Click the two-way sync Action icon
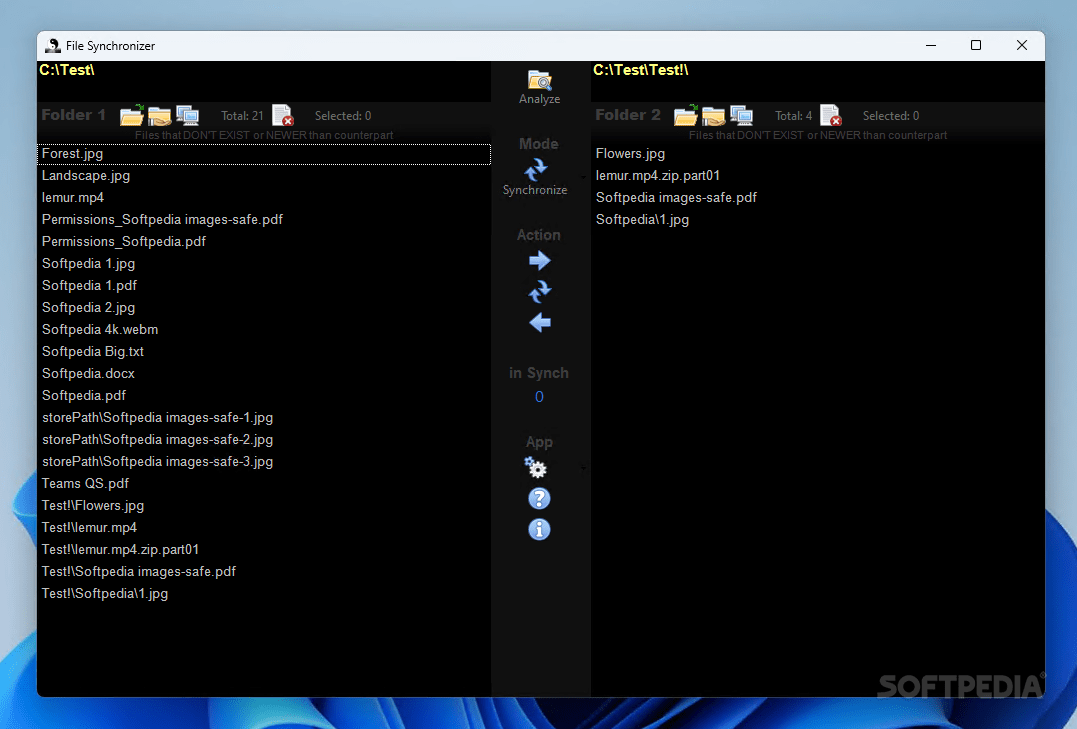 pyautogui.click(x=540, y=291)
